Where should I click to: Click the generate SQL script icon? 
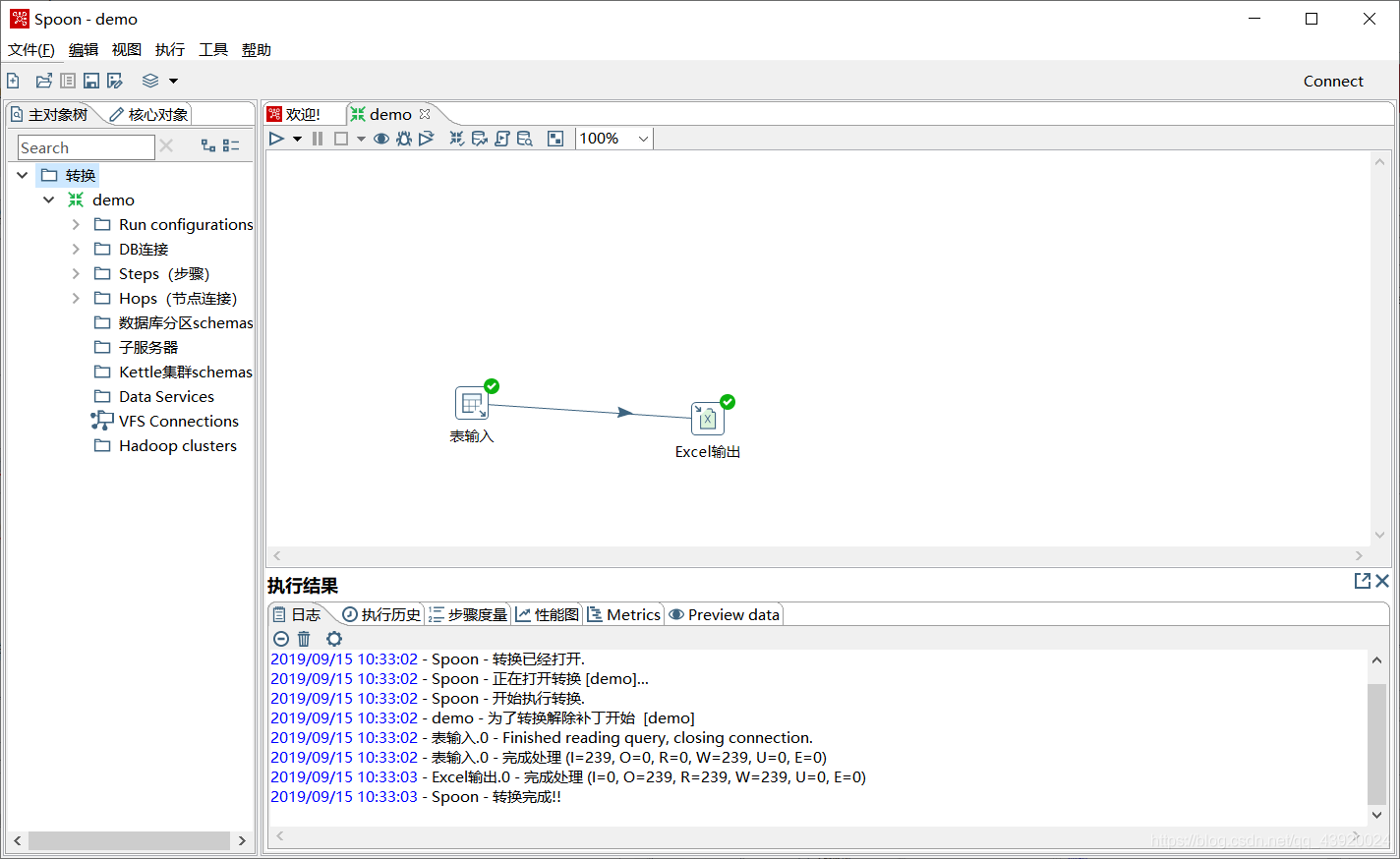(x=502, y=139)
